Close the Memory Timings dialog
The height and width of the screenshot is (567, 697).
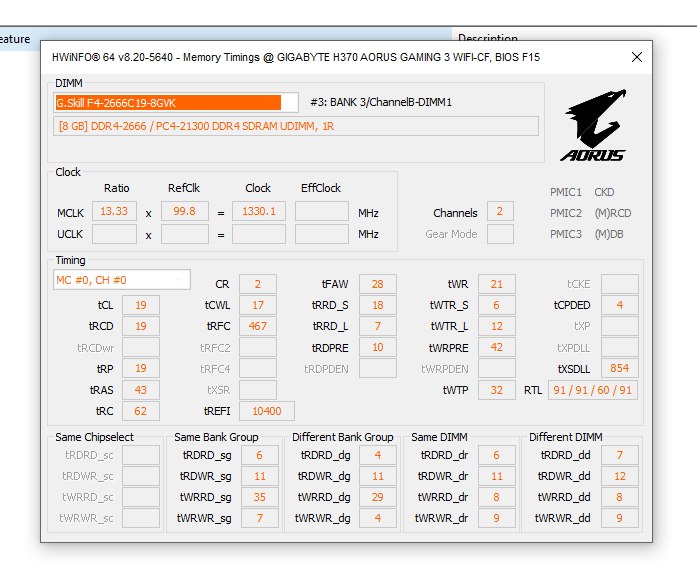[637, 57]
